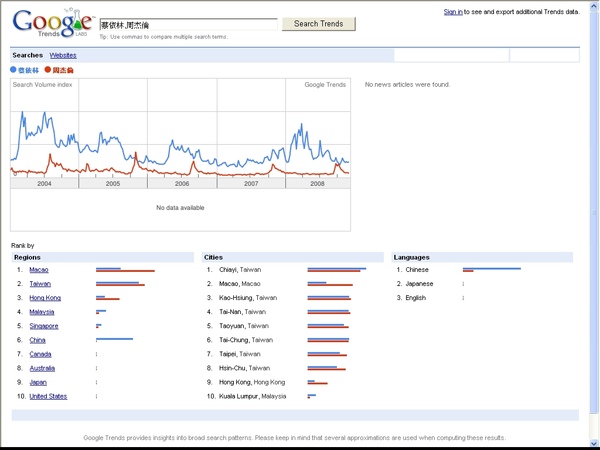Image resolution: width=600 pixels, height=450 pixels.
Task: Open the Hong Kong region link
Action: [x=45, y=298]
